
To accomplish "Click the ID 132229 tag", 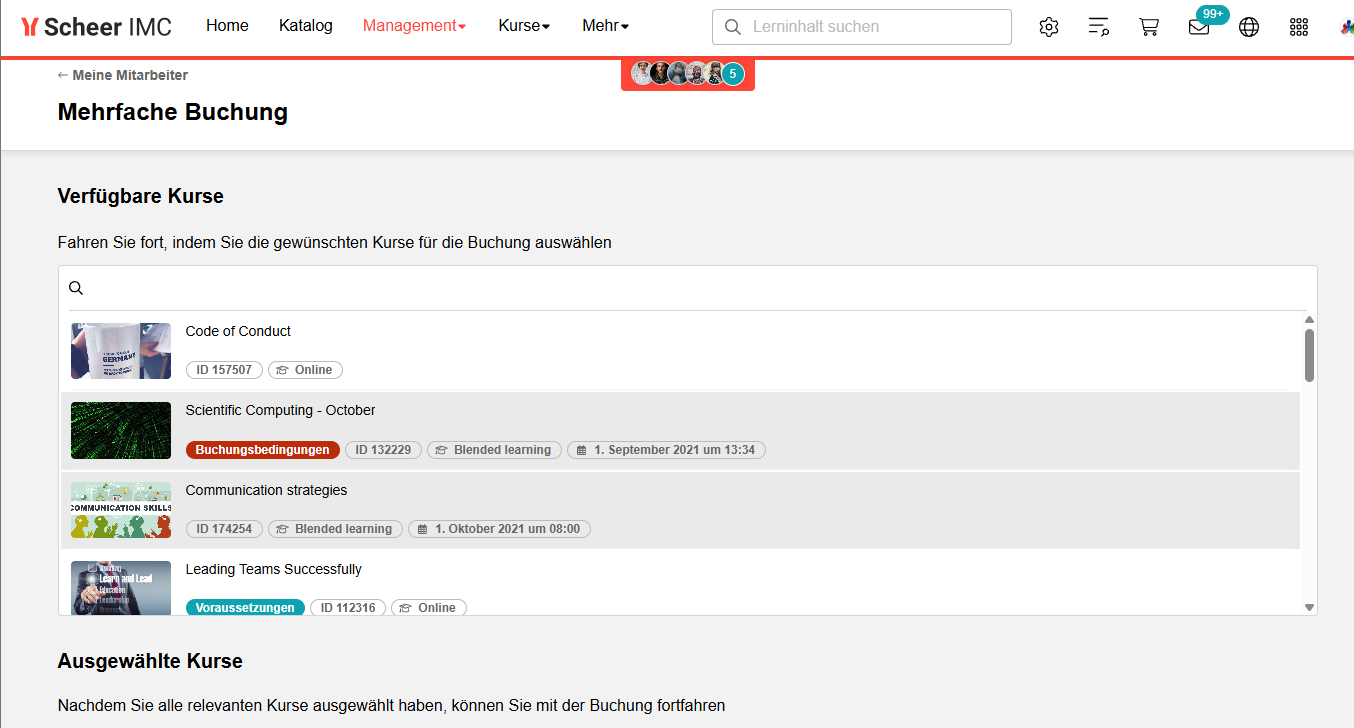I will tap(383, 450).
